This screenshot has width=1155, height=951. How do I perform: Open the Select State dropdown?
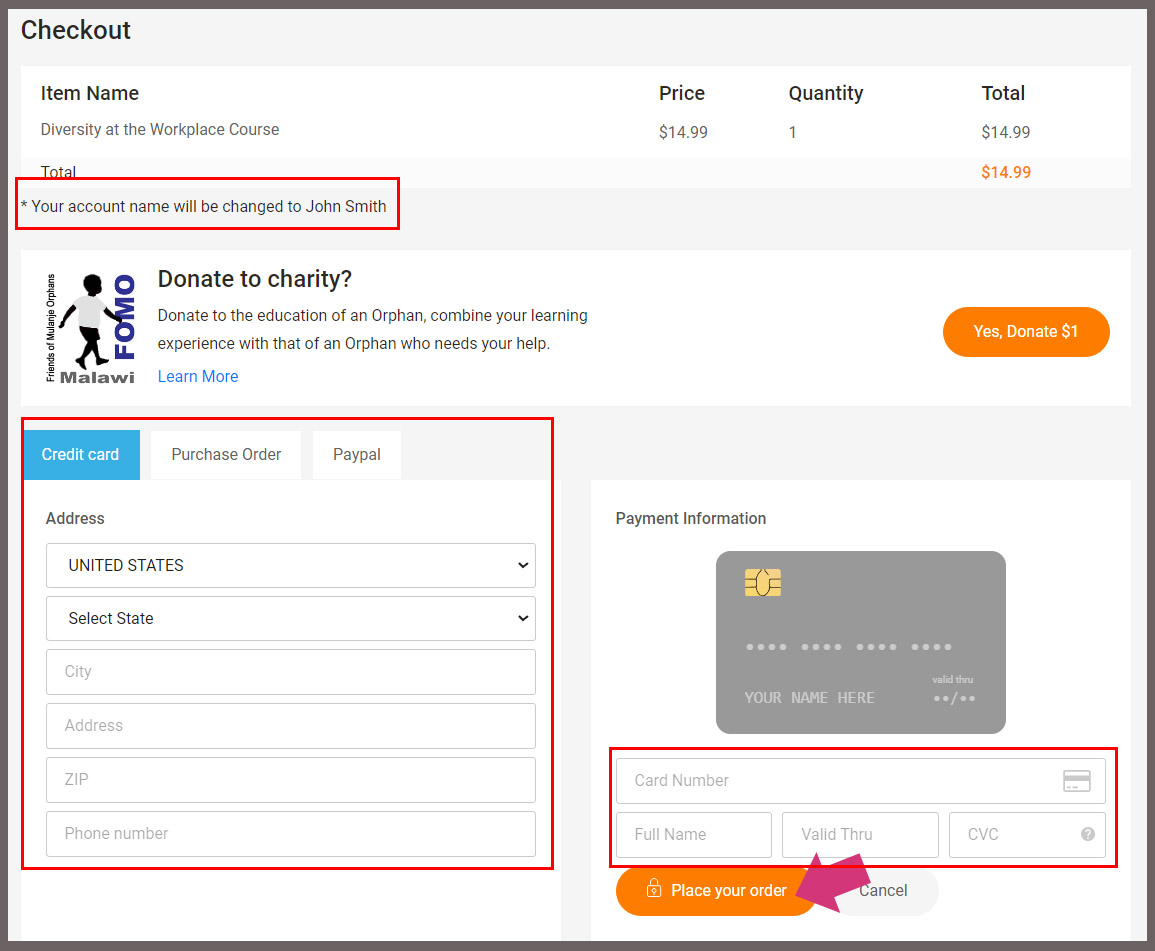(x=290, y=619)
